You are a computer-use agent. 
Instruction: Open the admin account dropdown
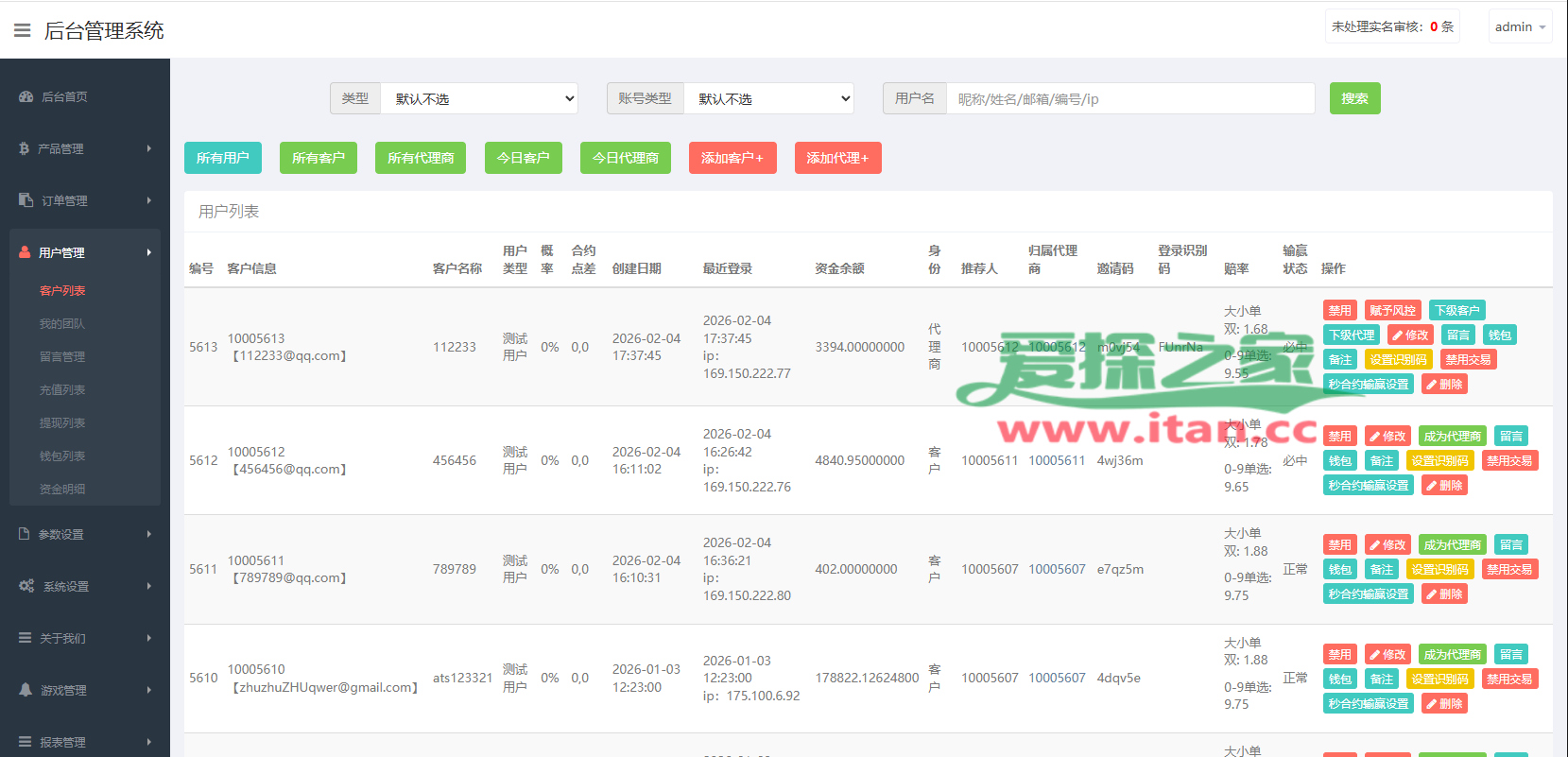tap(1520, 26)
